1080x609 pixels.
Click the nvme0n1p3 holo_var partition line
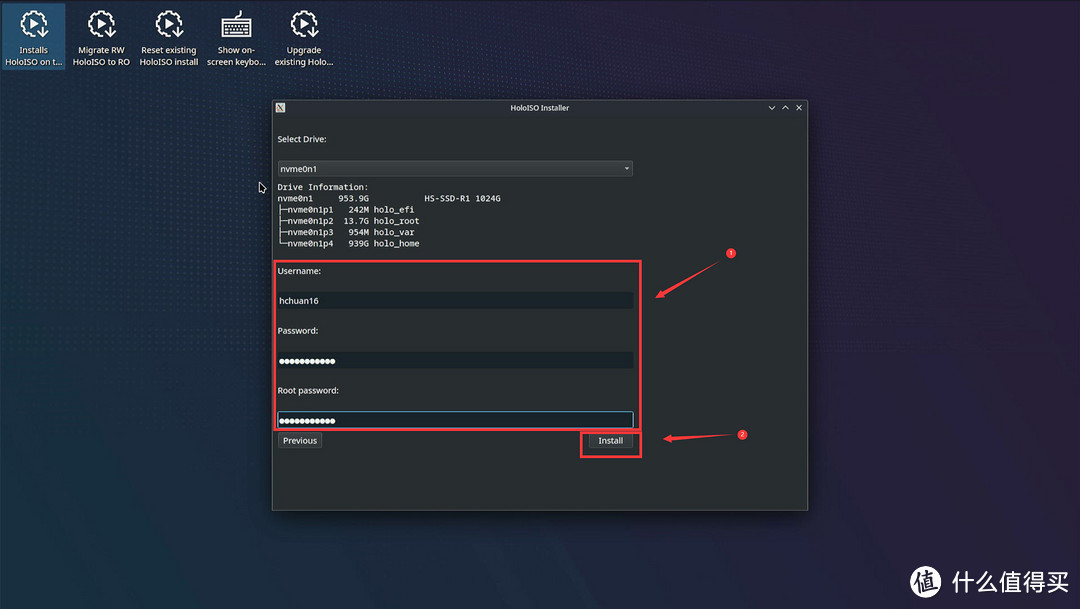[x=350, y=232]
